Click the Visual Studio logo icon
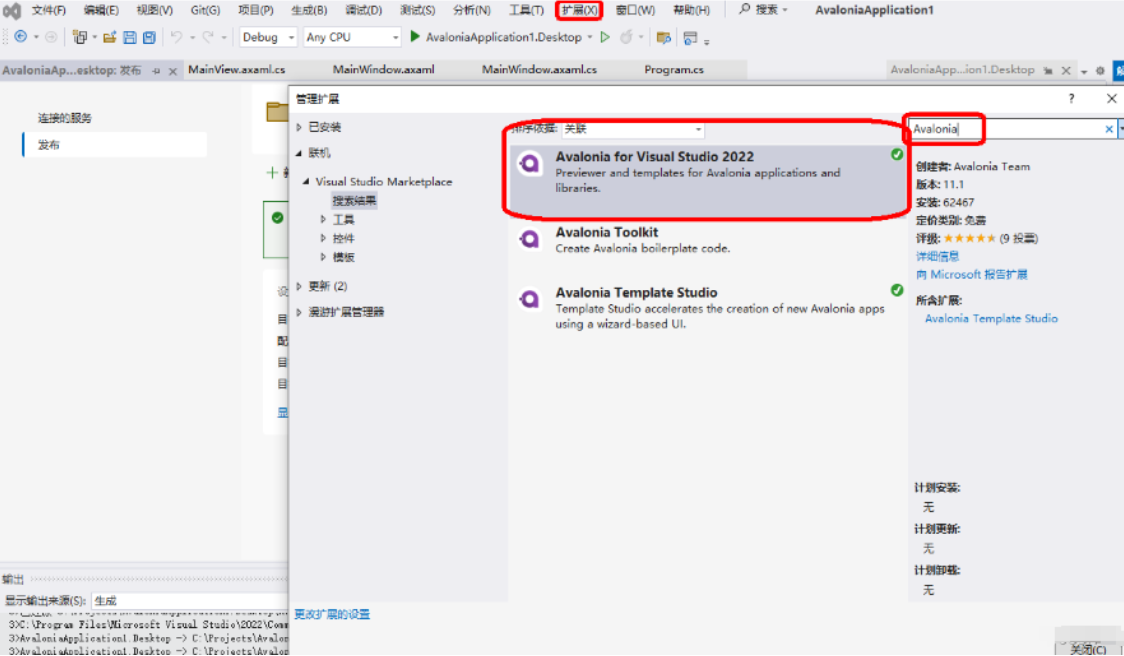 click(x=12, y=10)
